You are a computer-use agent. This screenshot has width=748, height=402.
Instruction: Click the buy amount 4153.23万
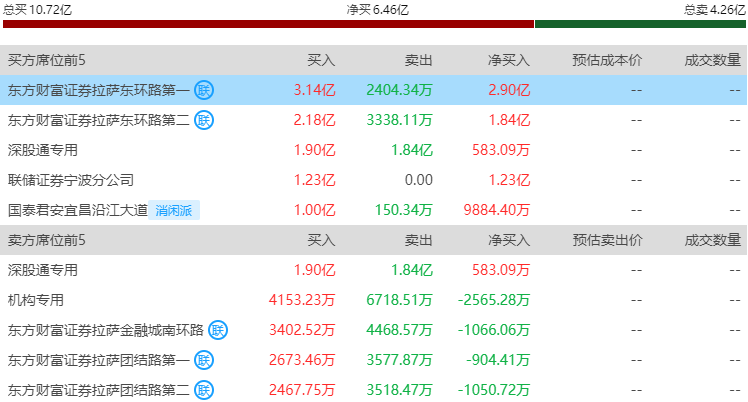click(302, 300)
